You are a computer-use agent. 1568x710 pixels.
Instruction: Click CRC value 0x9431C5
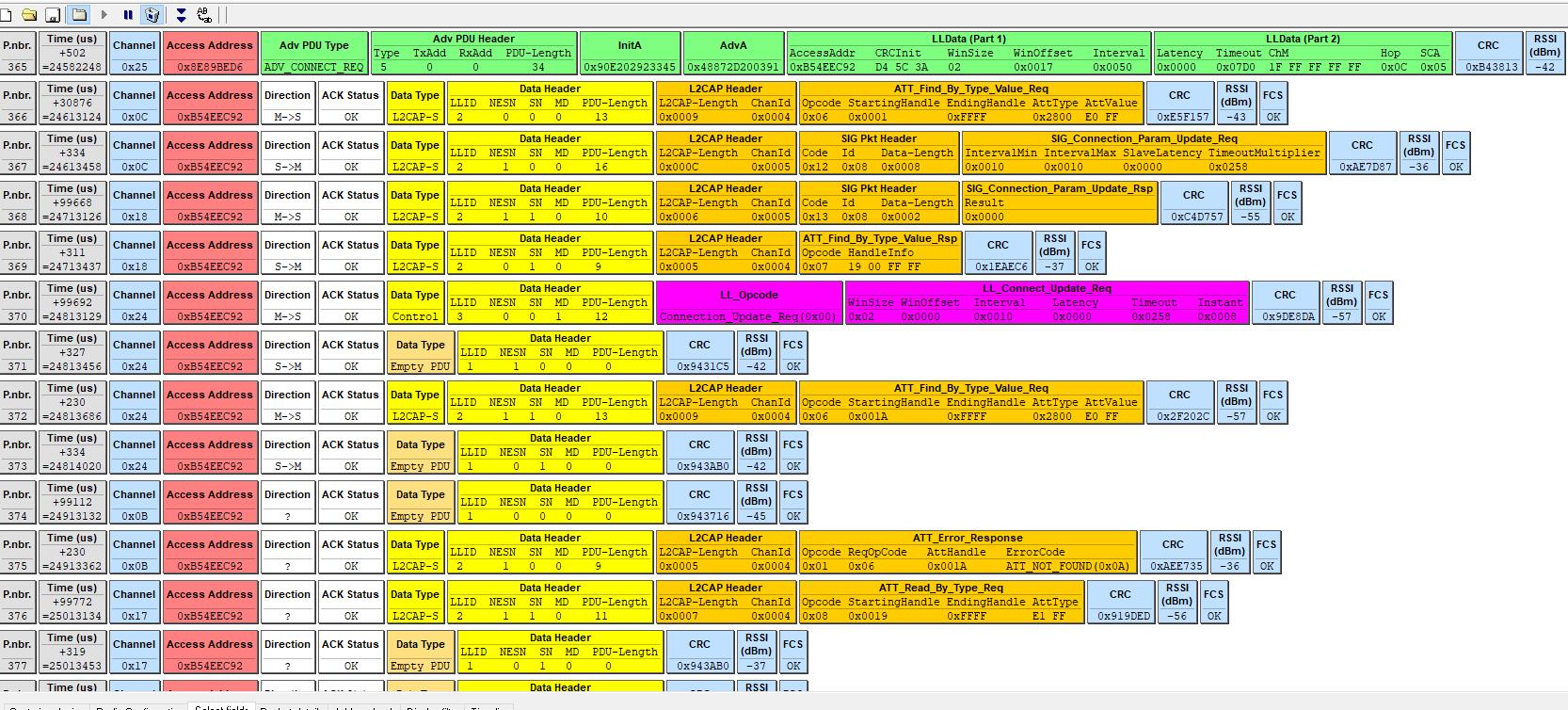(x=699, y=352)
